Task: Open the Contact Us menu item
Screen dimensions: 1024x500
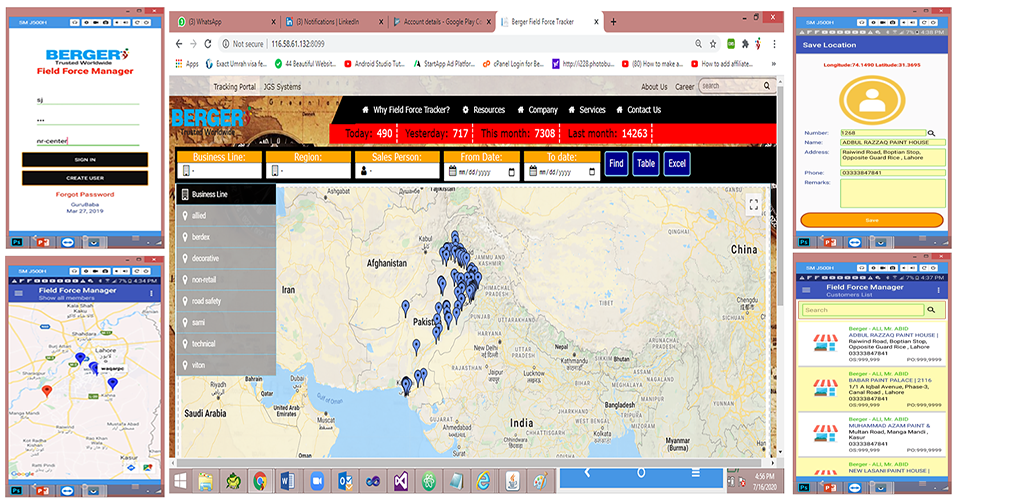Action: coord(638,110)
